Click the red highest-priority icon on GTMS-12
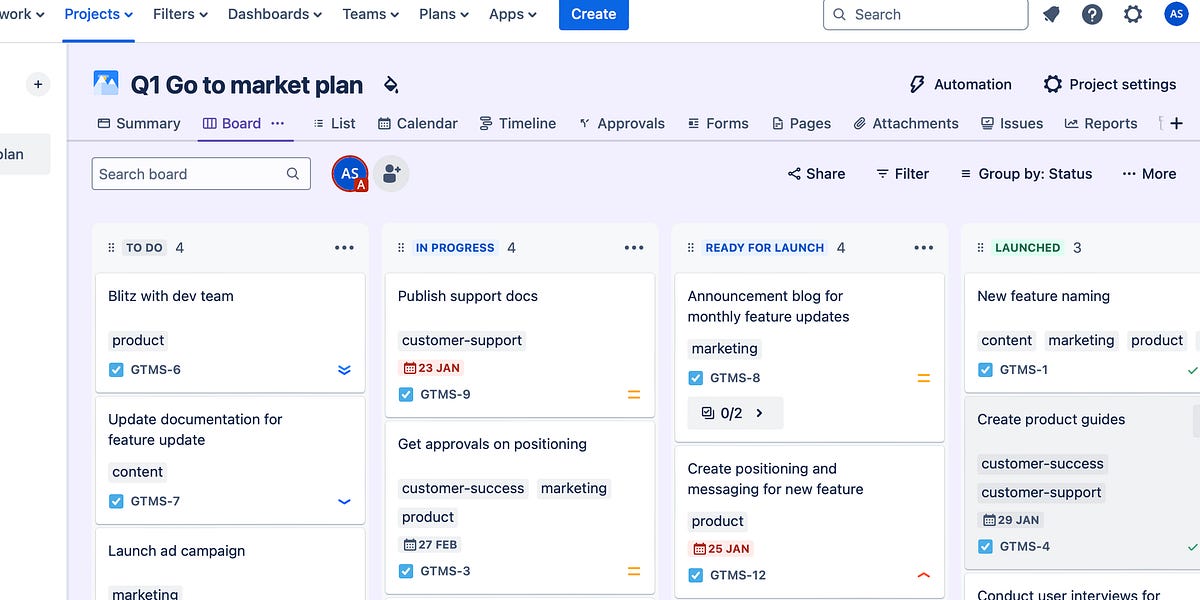 924,575
